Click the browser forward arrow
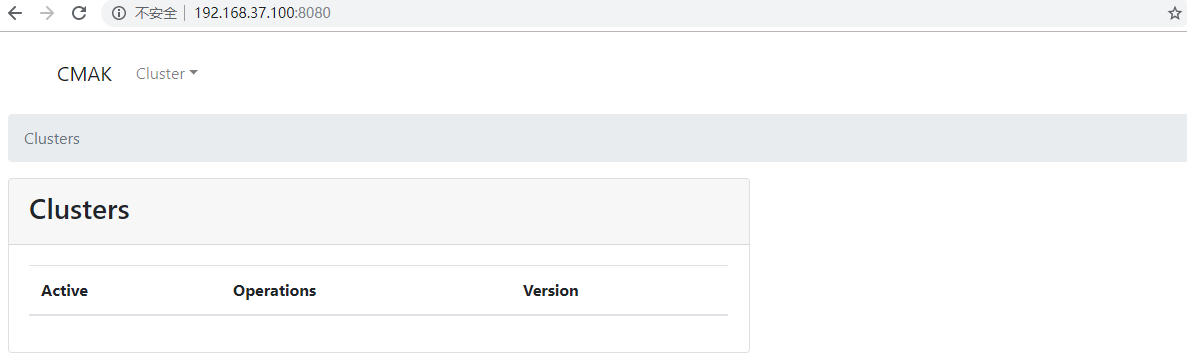 [x=47, y=13]
